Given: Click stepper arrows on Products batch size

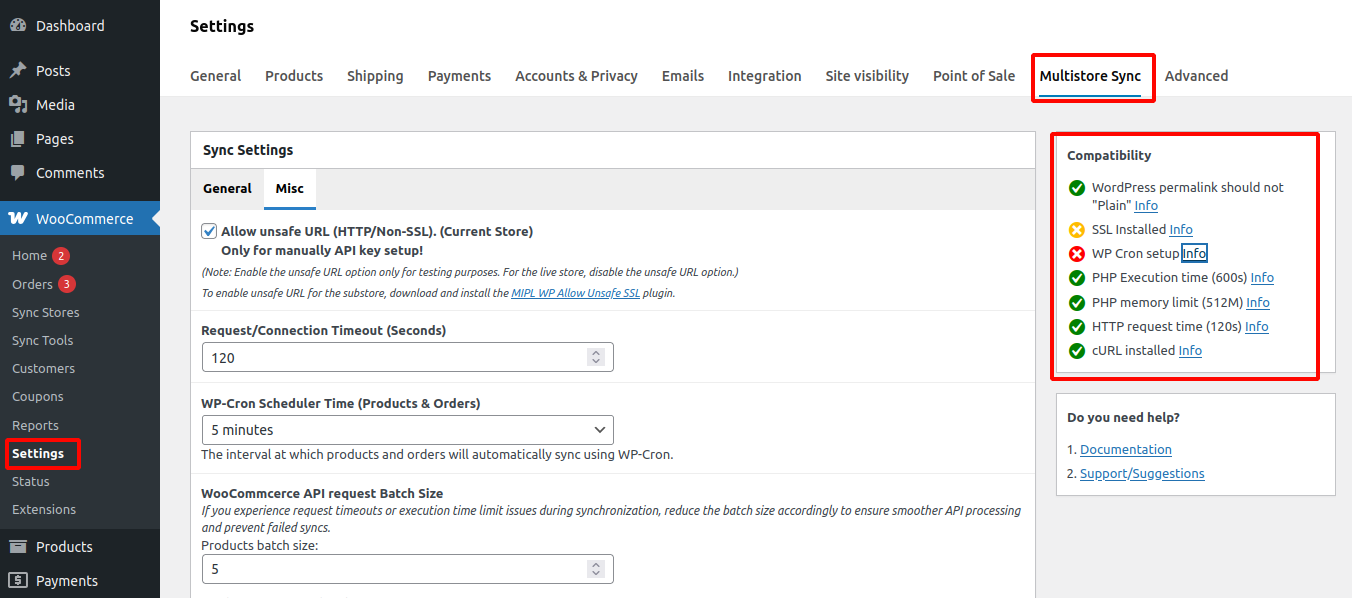Looking at the screenshot, I should (x=596, y=569).
